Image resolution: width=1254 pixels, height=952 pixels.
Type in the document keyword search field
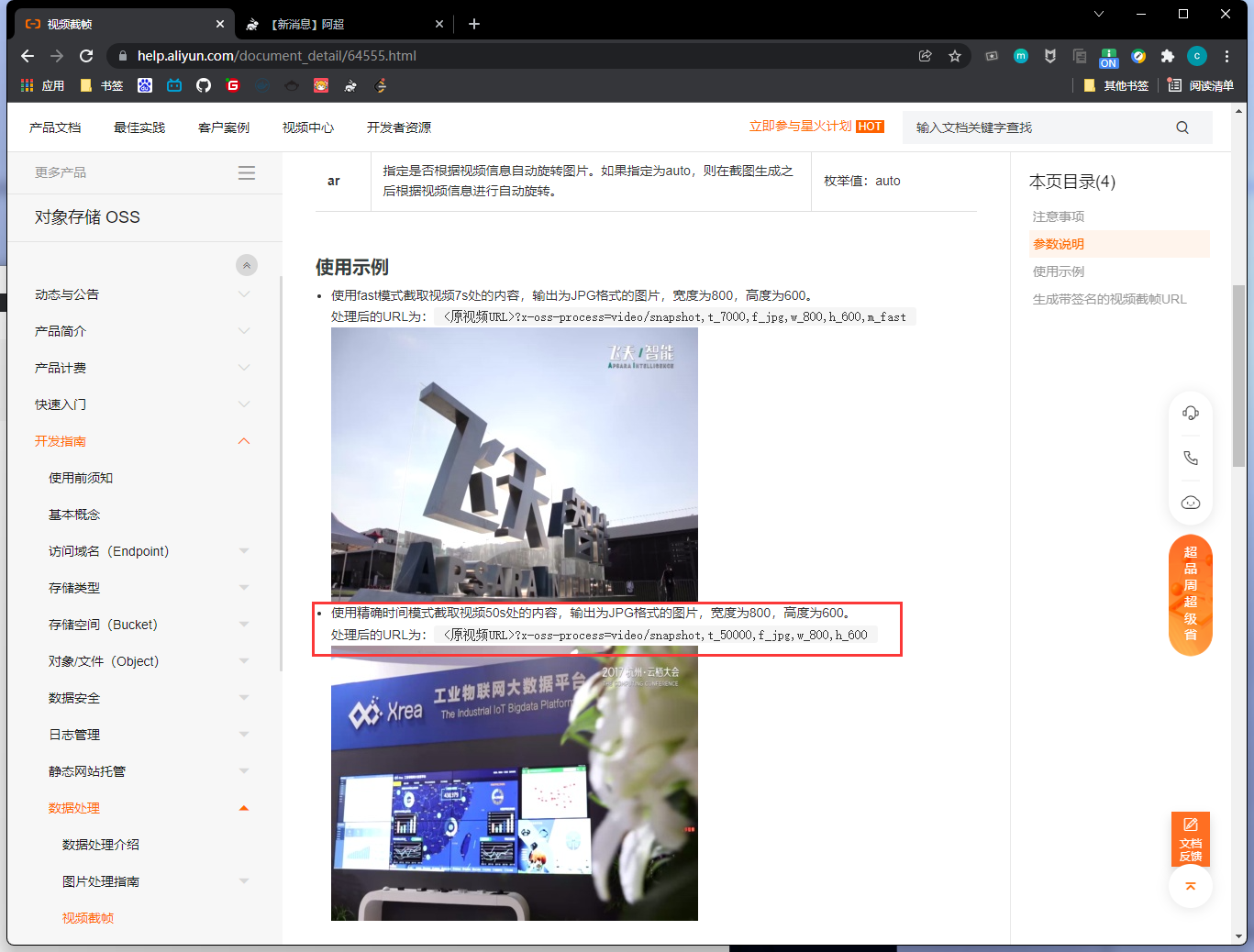(x=1037, y=127)
